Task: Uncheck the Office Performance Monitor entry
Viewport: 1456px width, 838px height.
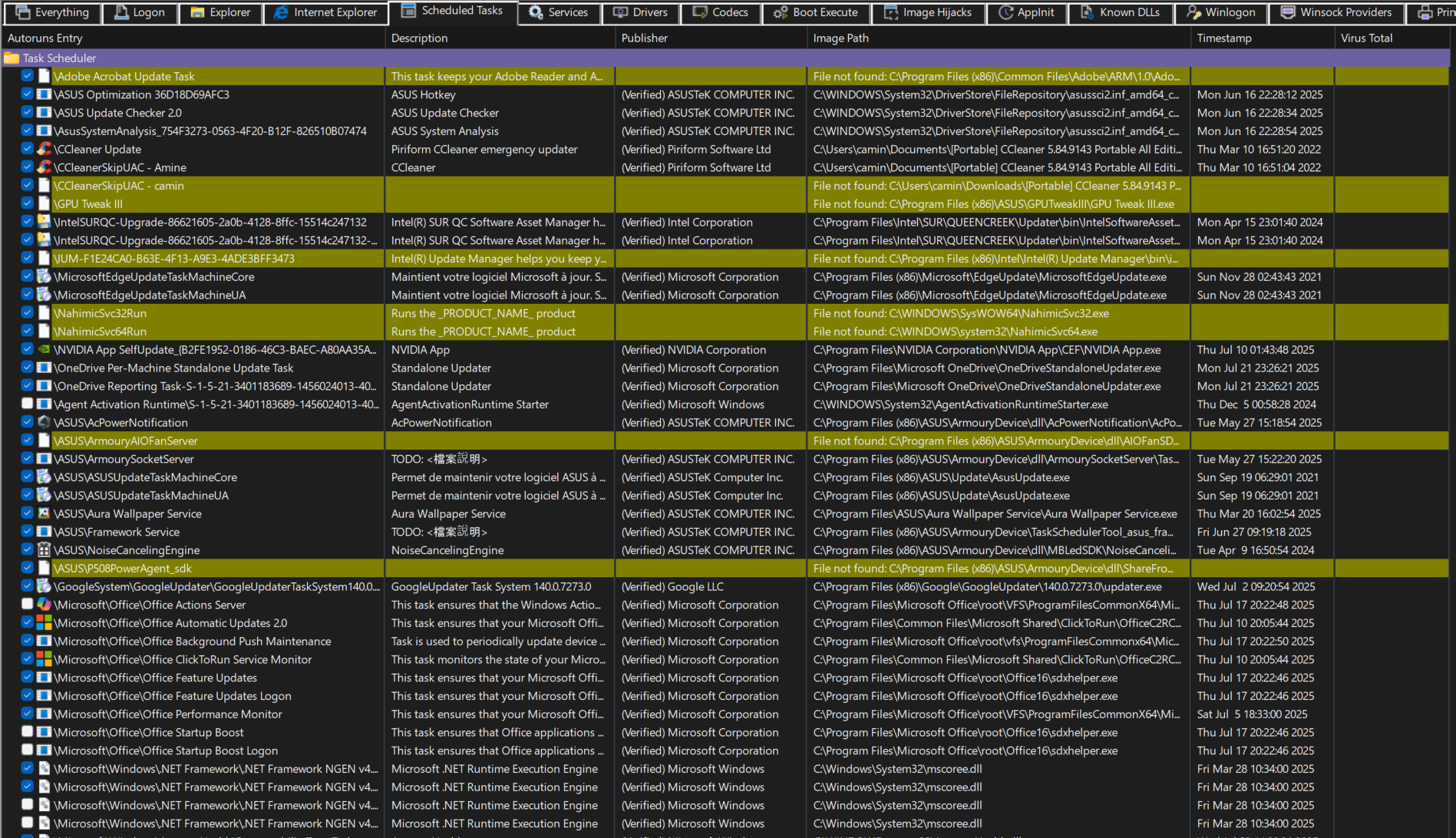Action: pyautogui.click(x=27, y=713)
